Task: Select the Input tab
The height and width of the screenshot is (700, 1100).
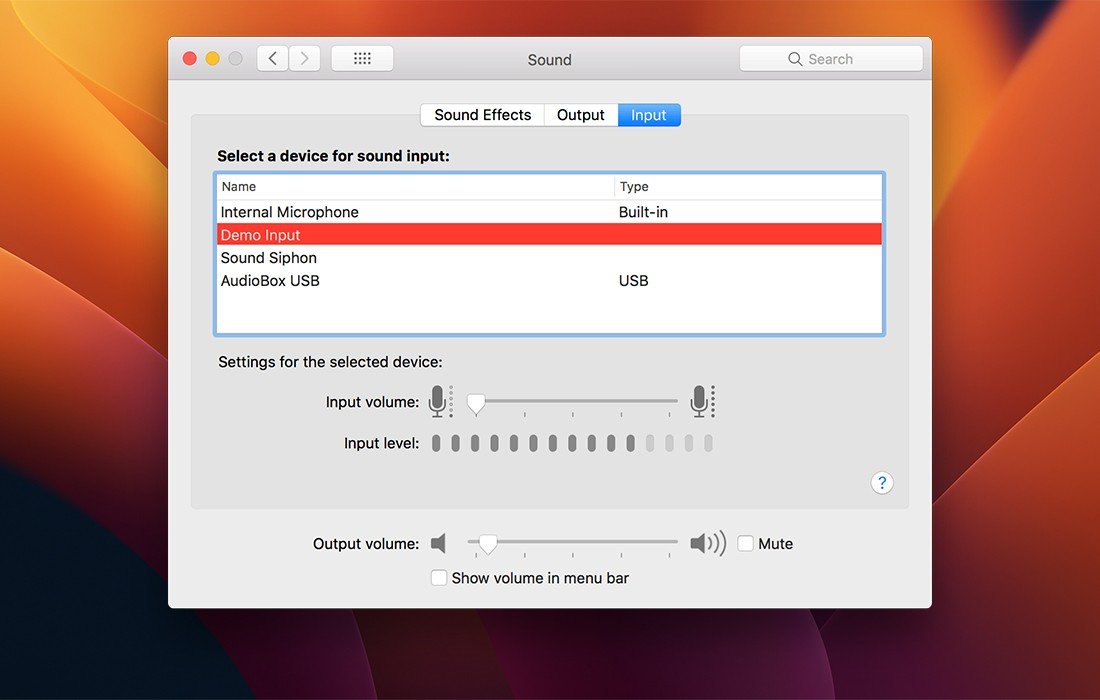Action: tap(649, 115)
